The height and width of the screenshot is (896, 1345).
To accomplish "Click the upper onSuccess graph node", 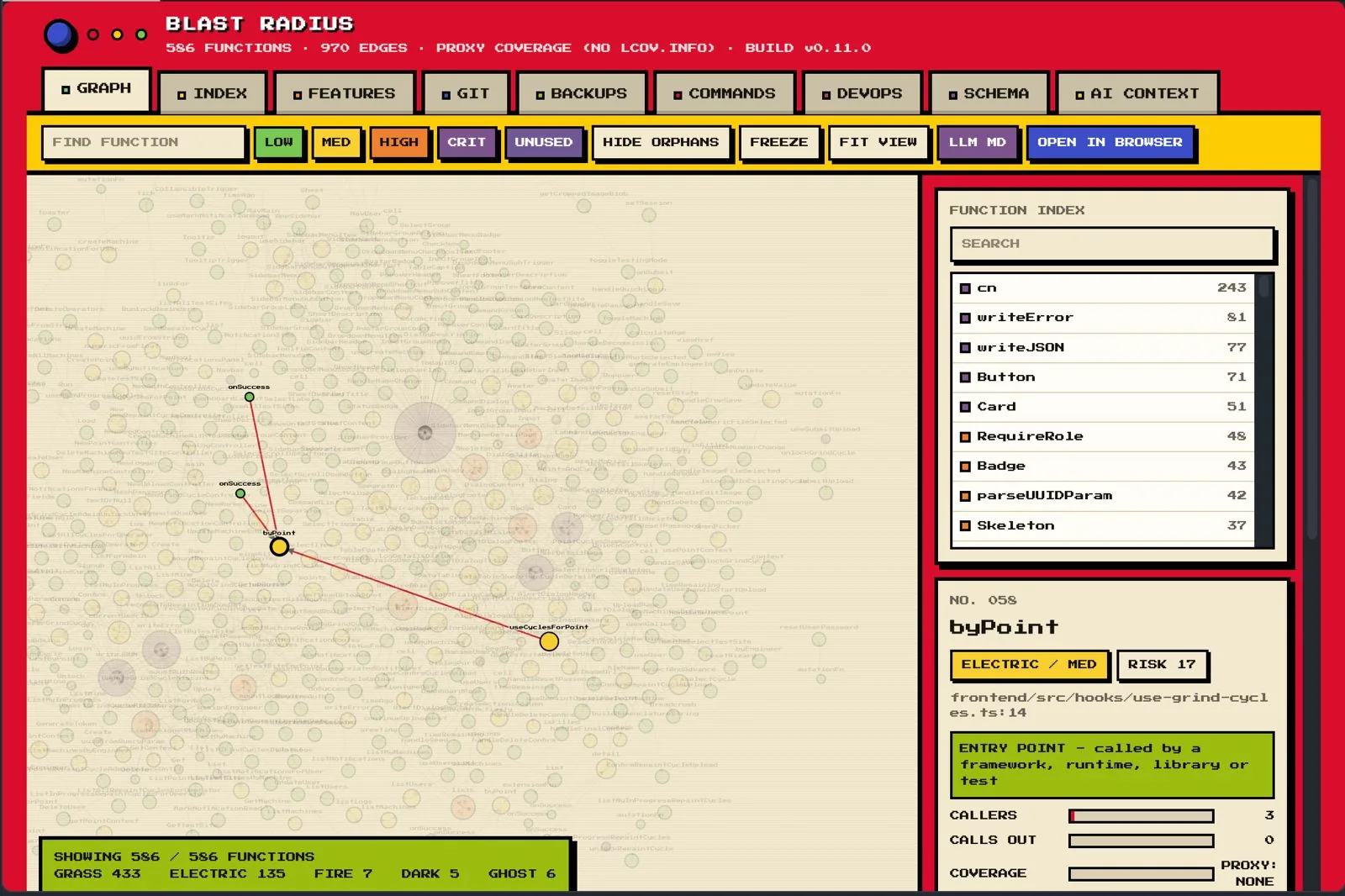I will pyautogui.click(x=249, y=397).
